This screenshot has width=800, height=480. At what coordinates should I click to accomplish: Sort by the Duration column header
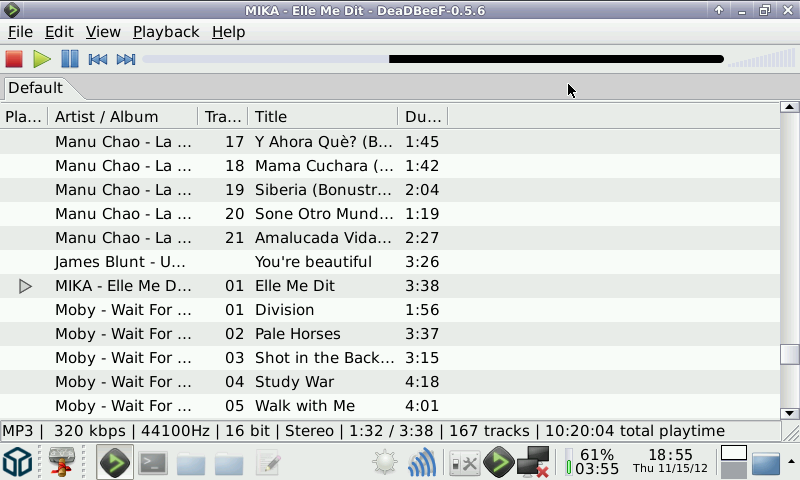[422, 117]
